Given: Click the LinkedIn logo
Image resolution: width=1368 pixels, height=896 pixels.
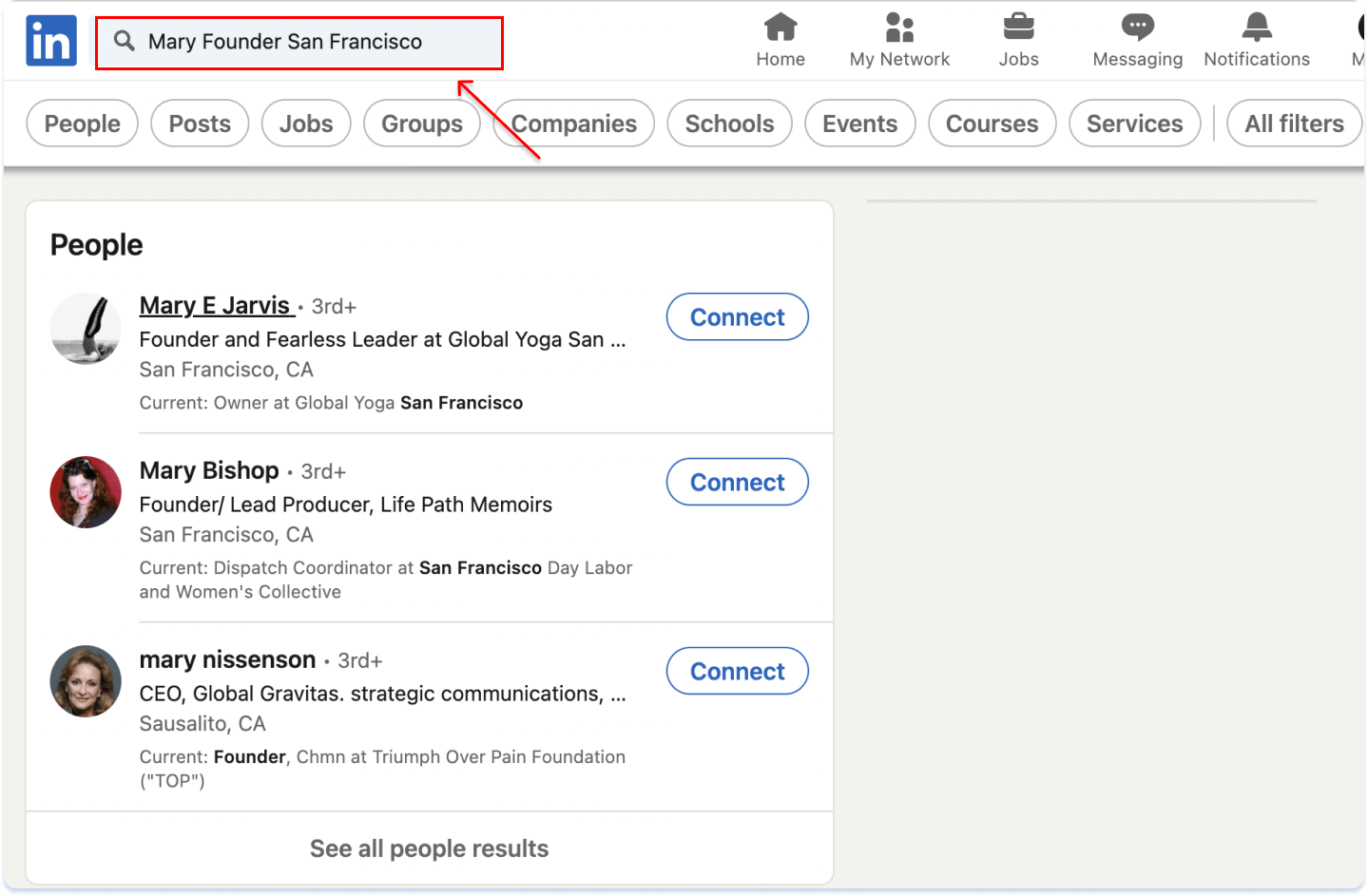Looking at the screenshot, I should pos(50,40).
